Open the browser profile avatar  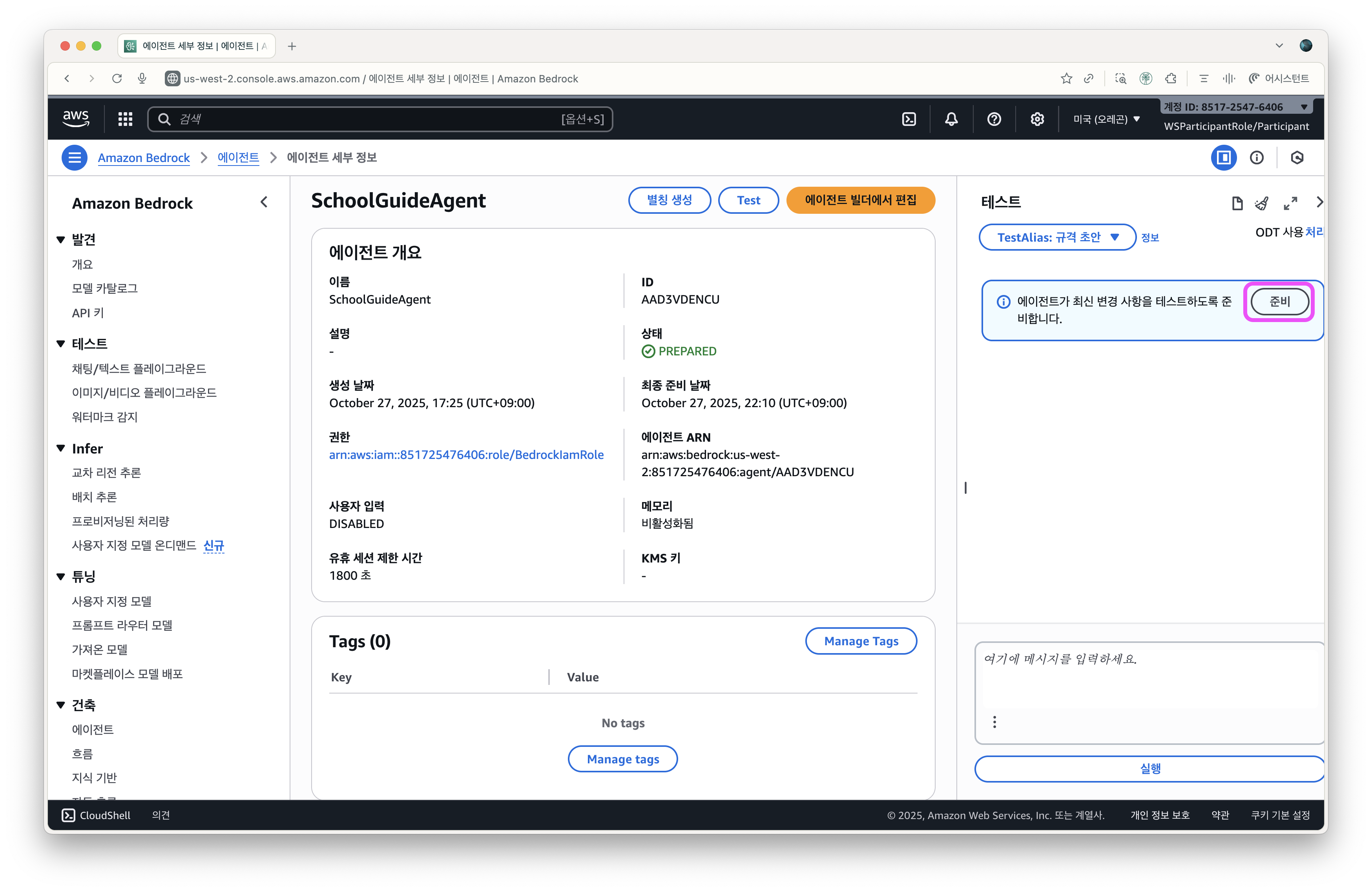[x=1306, y=46]
